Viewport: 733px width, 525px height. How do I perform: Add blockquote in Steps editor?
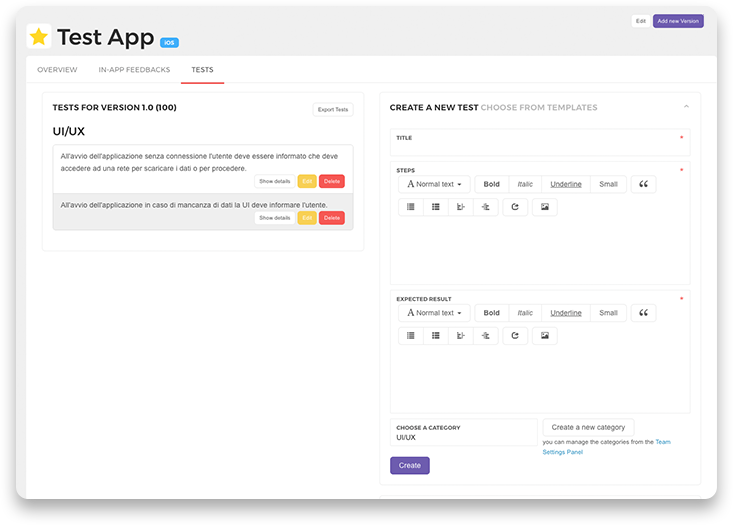click(x=644, y=184)
